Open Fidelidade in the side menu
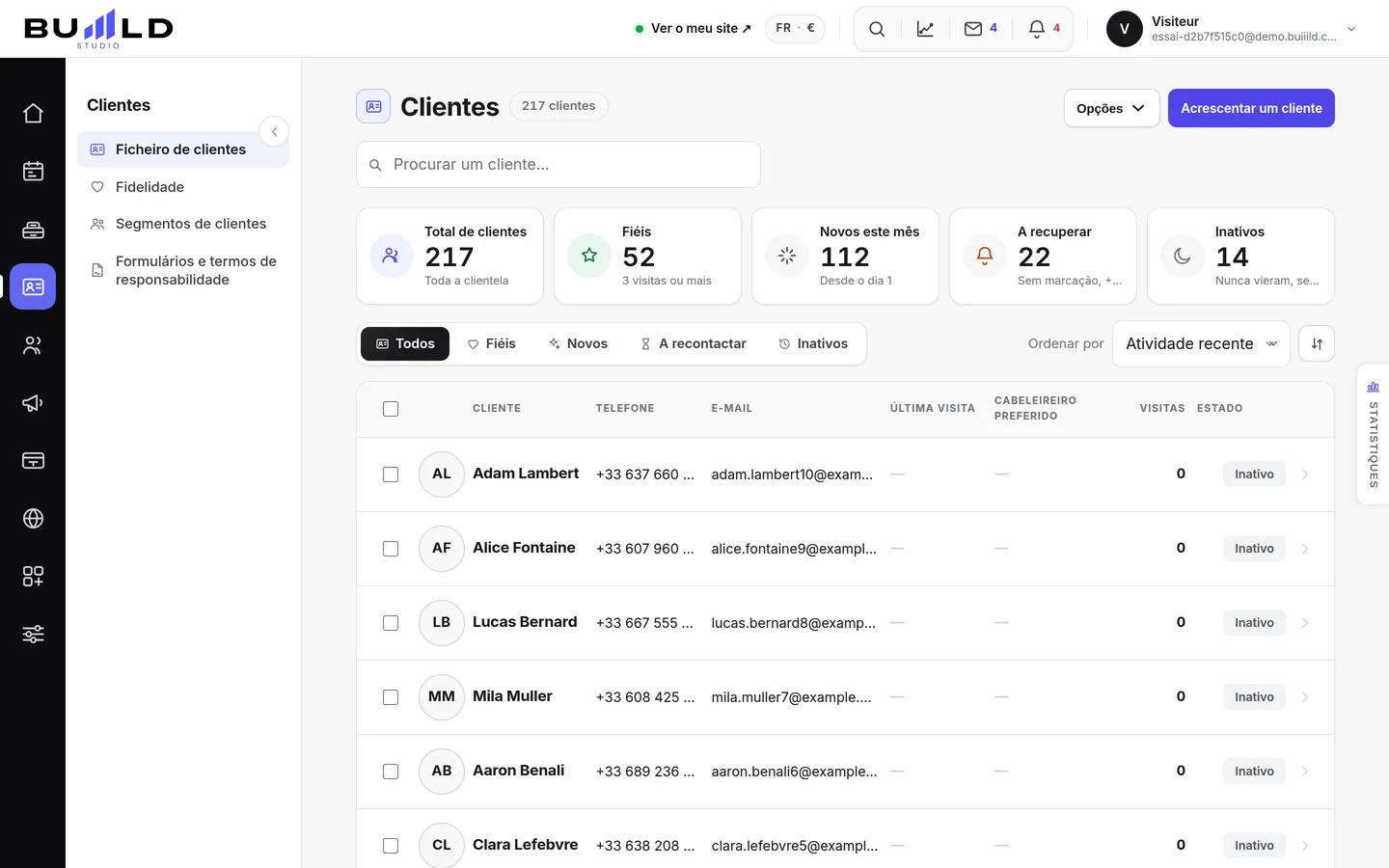The image size is (1389, 868). tap(183, 187)
